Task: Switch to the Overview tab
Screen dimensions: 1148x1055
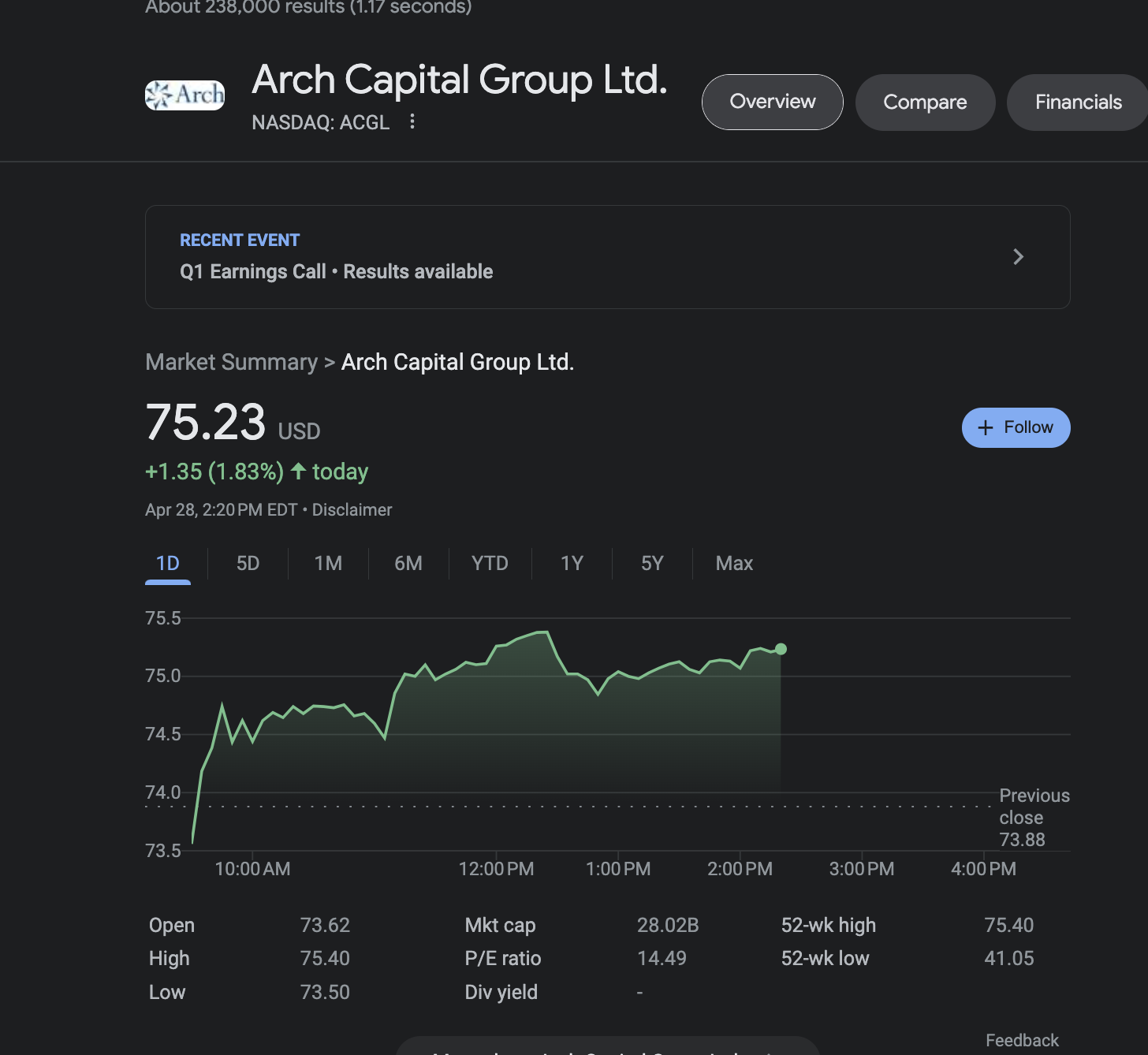Action: [x=772, y=102]
